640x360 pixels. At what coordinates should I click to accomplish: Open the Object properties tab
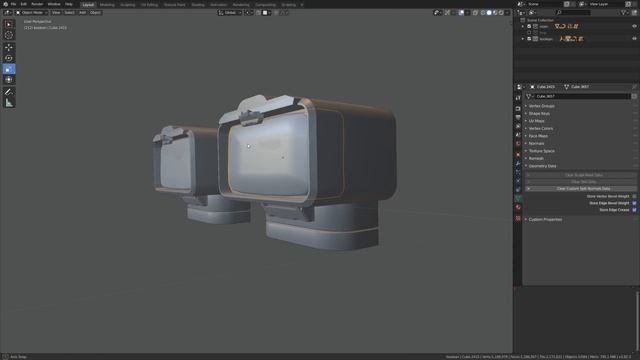(x=518, y=155)
